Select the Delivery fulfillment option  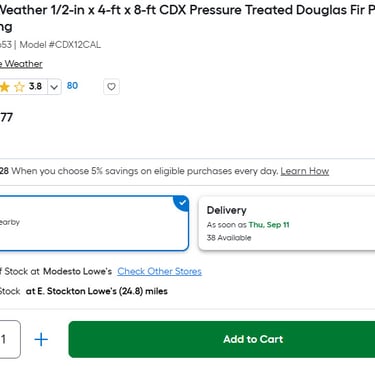(287, 223)
